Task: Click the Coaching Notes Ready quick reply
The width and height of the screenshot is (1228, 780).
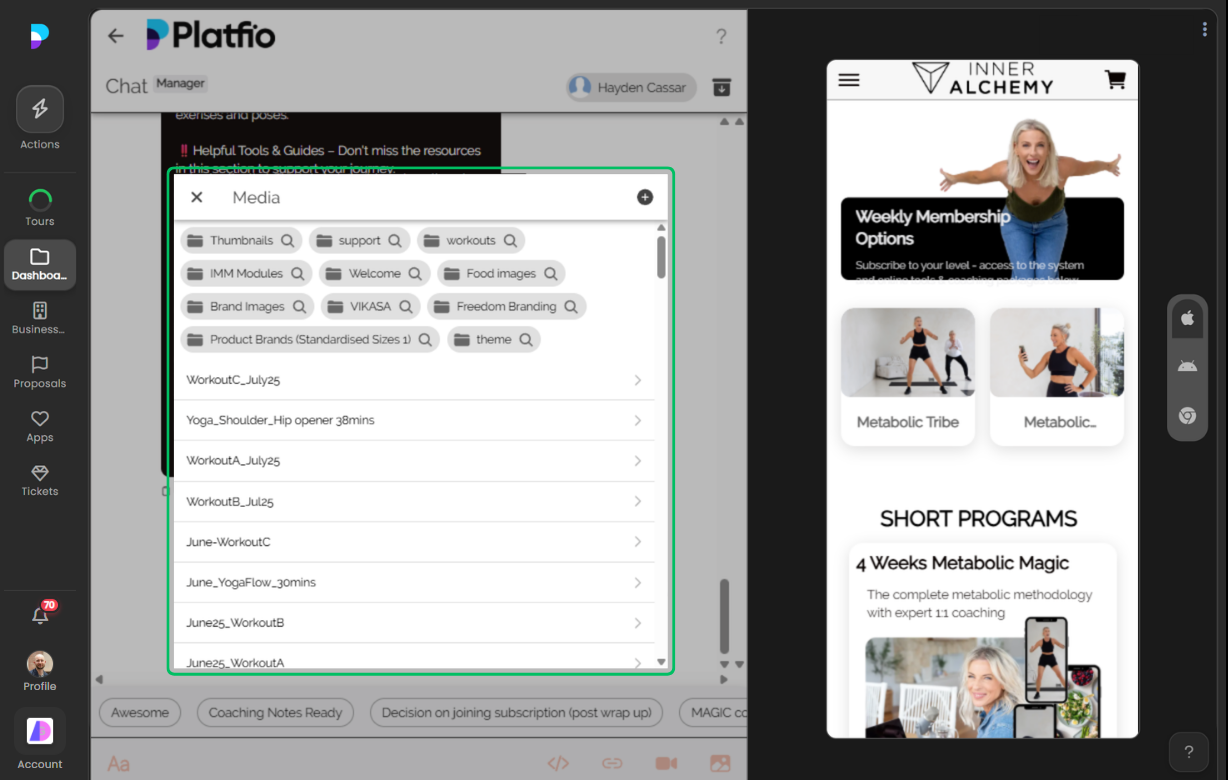Action: [275, 712]
